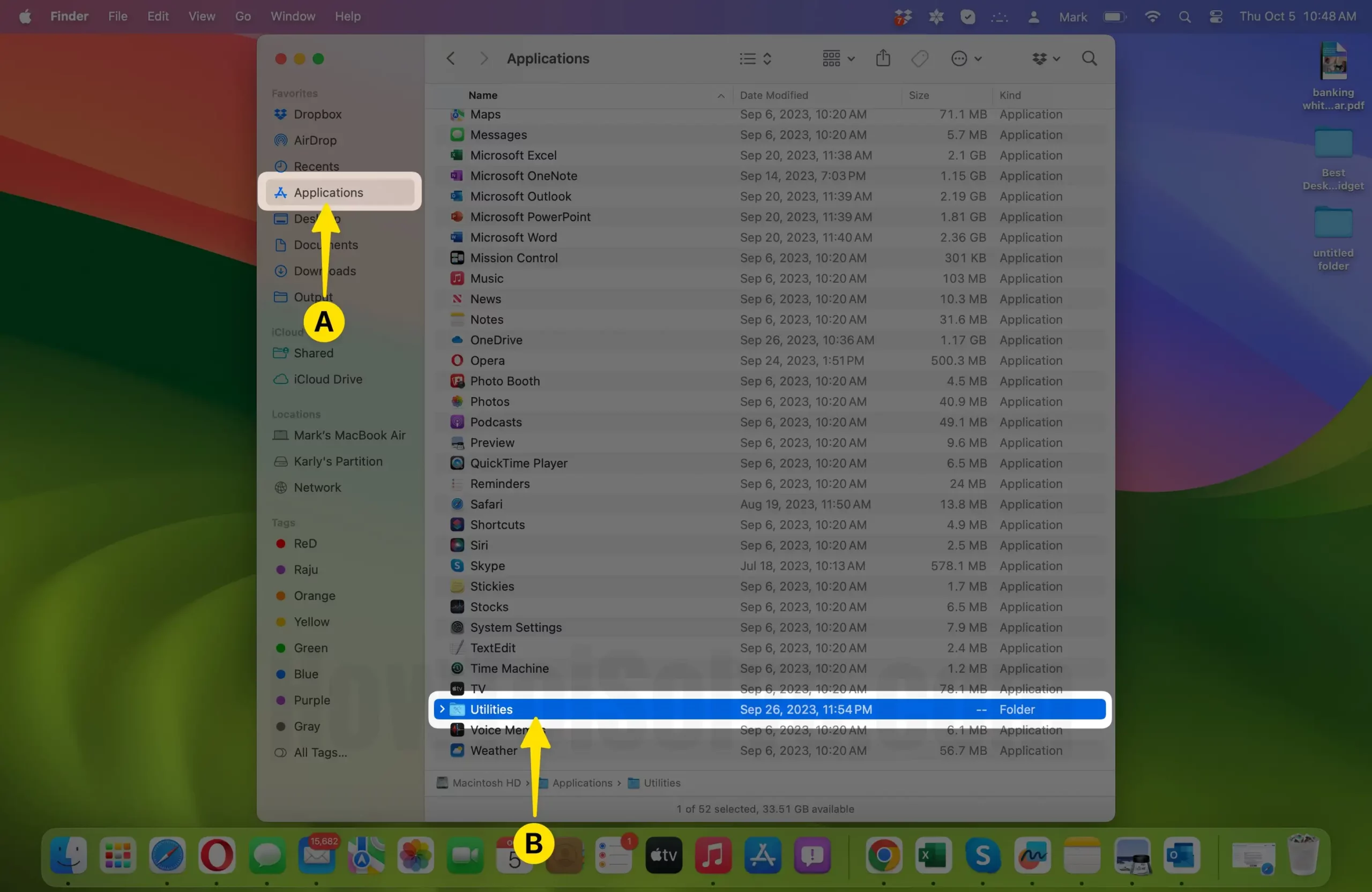1372x892 pixels.
Task: Select the System Settings row
Action: pyautogui.click(x=770, y=627)
